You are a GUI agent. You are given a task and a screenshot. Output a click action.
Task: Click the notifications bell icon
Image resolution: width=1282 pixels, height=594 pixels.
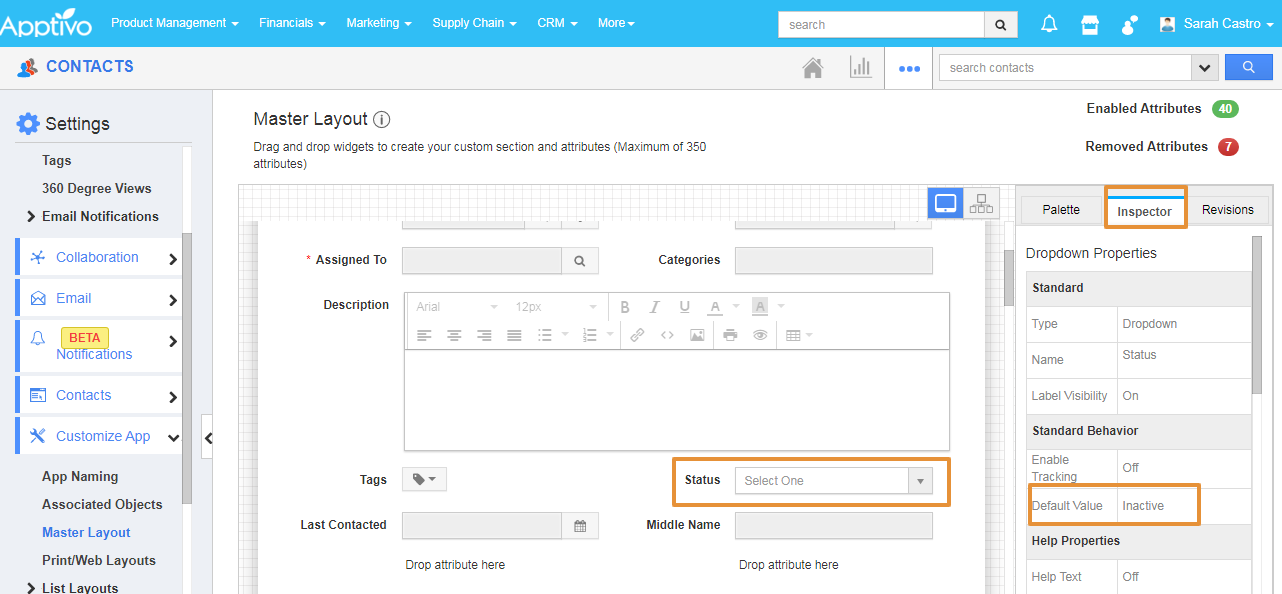point(1049,24)
